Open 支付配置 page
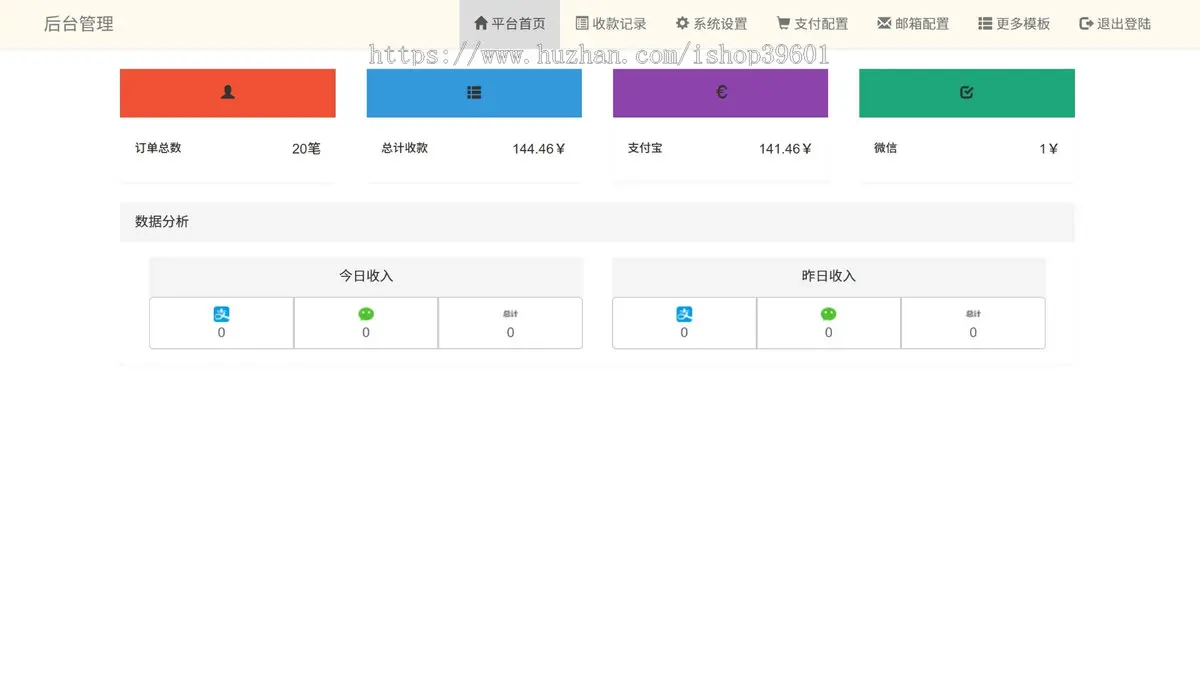This screenshot has width=1200, height=675. 812,24
